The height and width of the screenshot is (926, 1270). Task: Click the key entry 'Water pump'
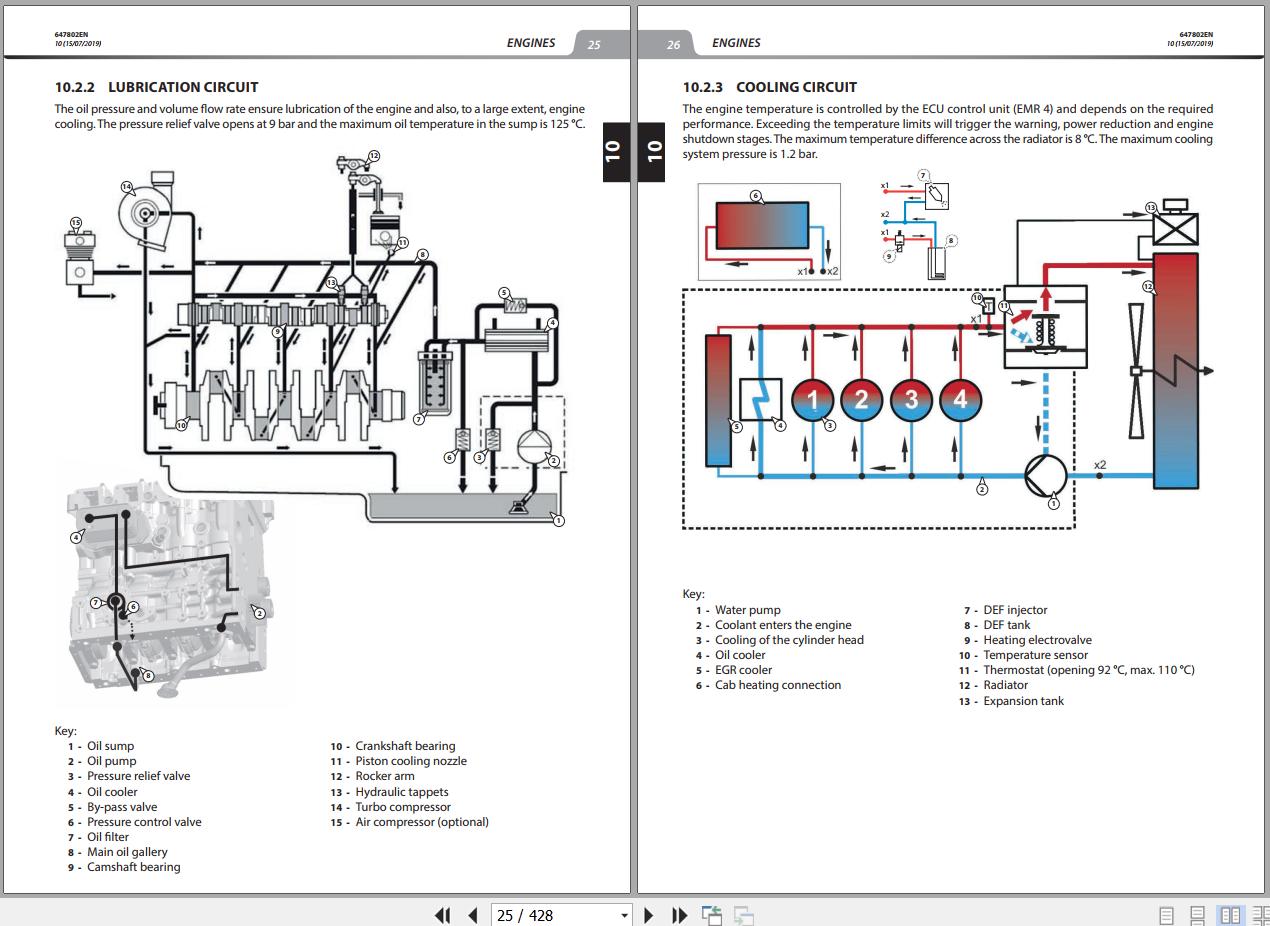(748, 610)
